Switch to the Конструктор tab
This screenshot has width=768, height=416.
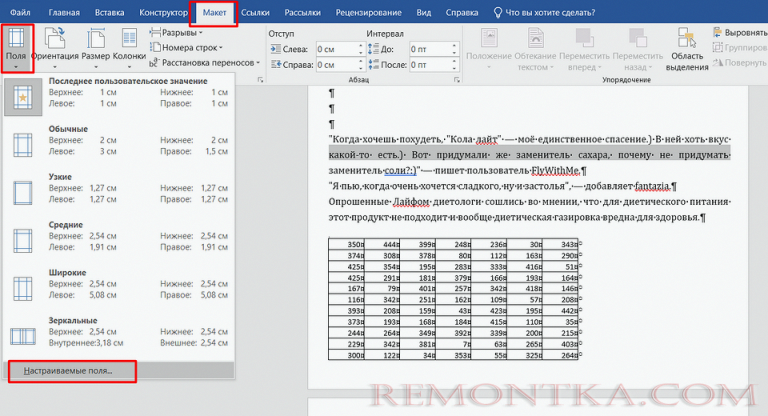click(x=163, y=12)
